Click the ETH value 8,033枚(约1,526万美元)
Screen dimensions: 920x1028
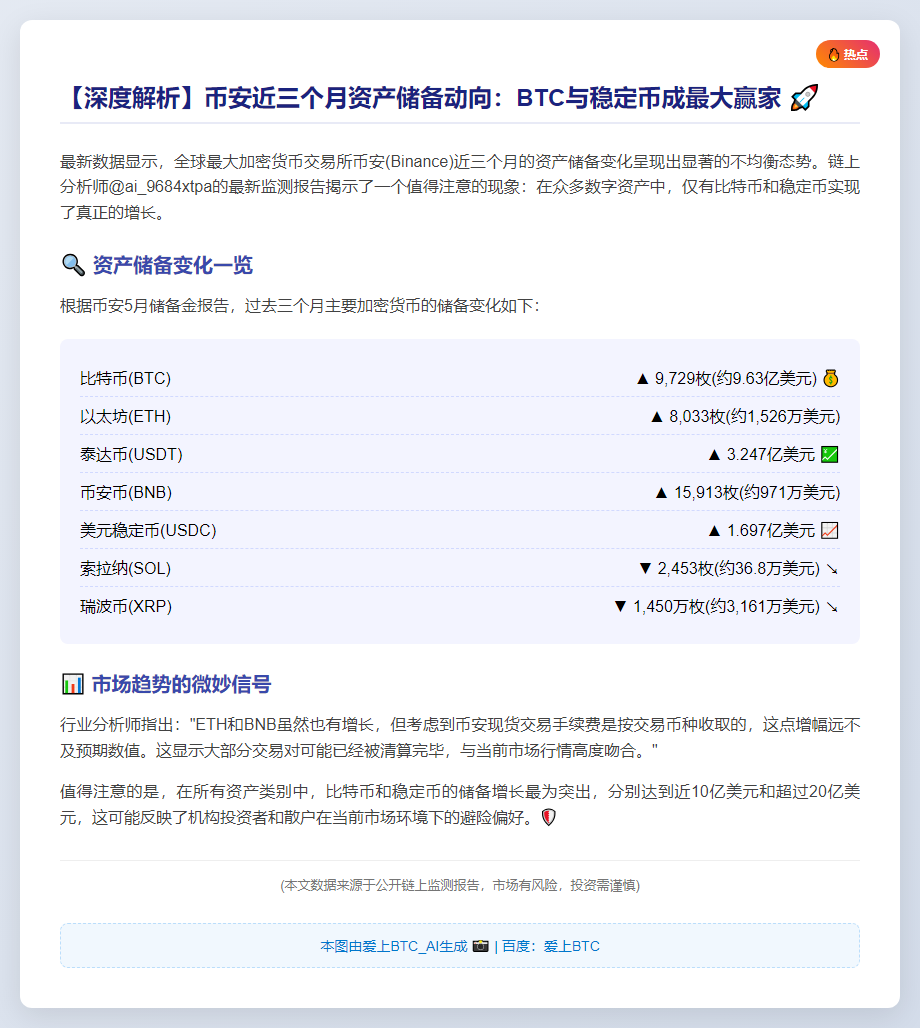[x=755, y=416]
